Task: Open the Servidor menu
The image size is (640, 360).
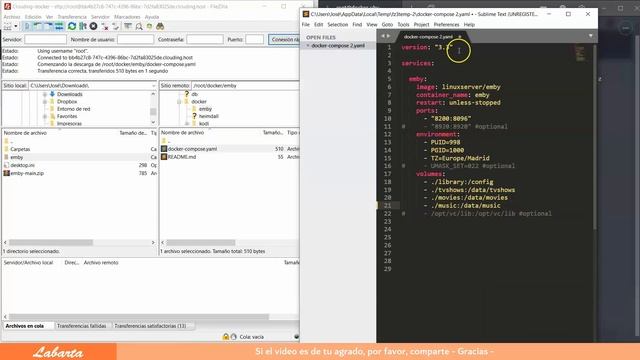Action: pyautogui.click(x=100, y=17)
